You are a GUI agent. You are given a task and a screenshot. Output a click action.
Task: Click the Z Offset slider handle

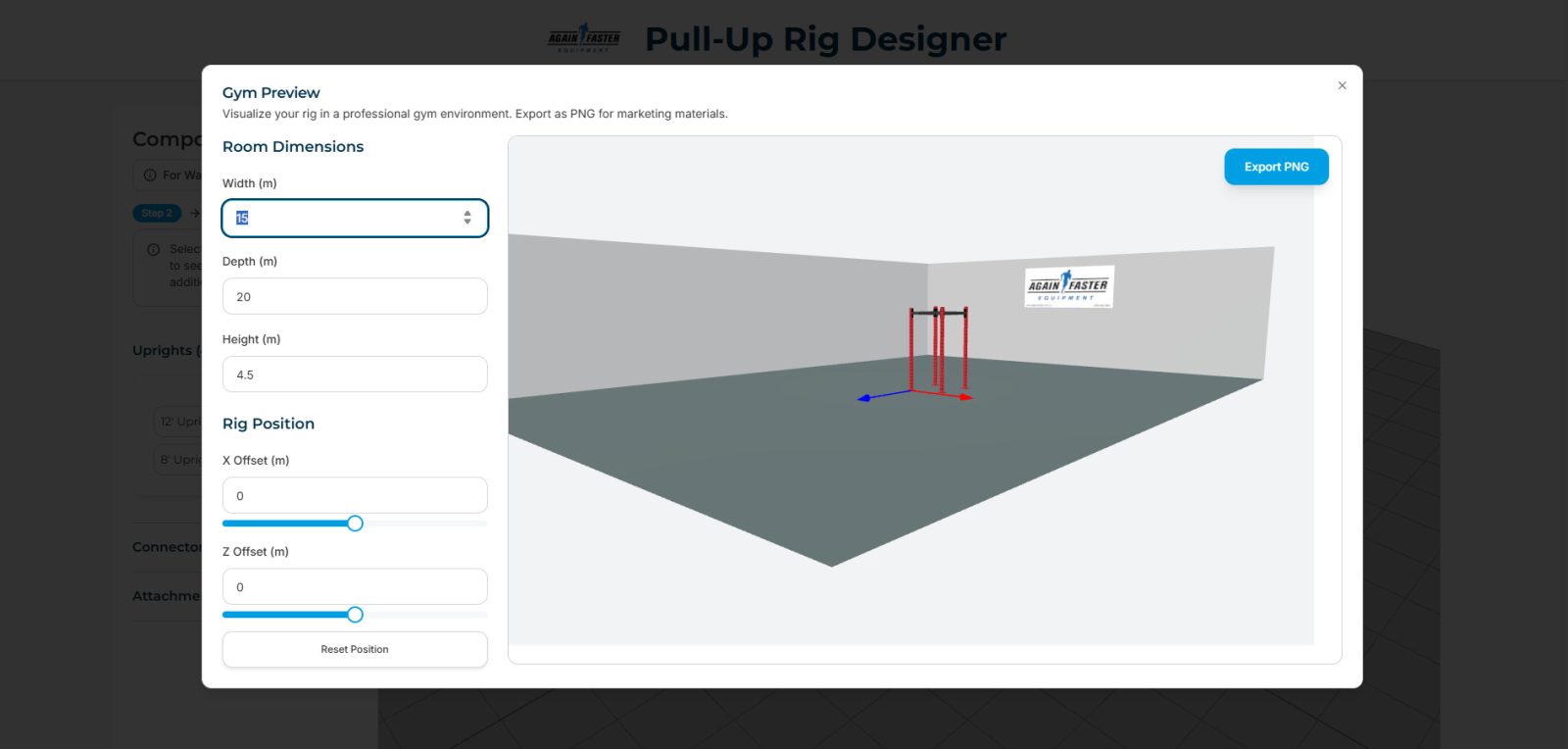[355, 615]
